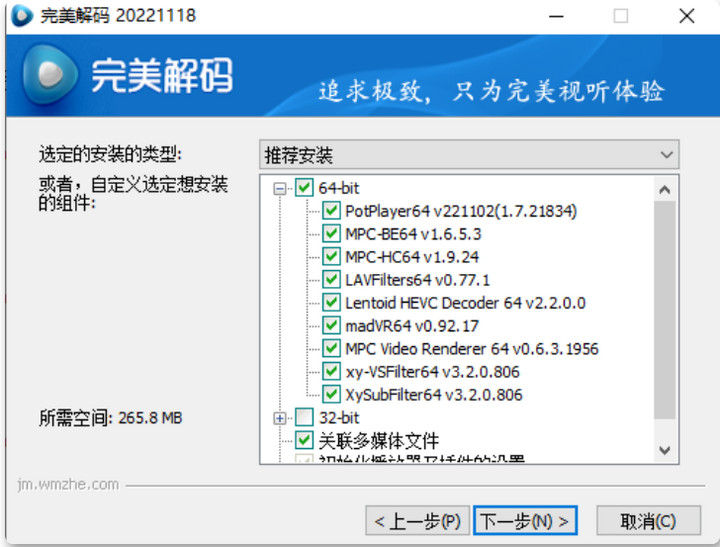Select the 32-bit tree label
This screenshot has height=547, width=720.
(339, 418)
